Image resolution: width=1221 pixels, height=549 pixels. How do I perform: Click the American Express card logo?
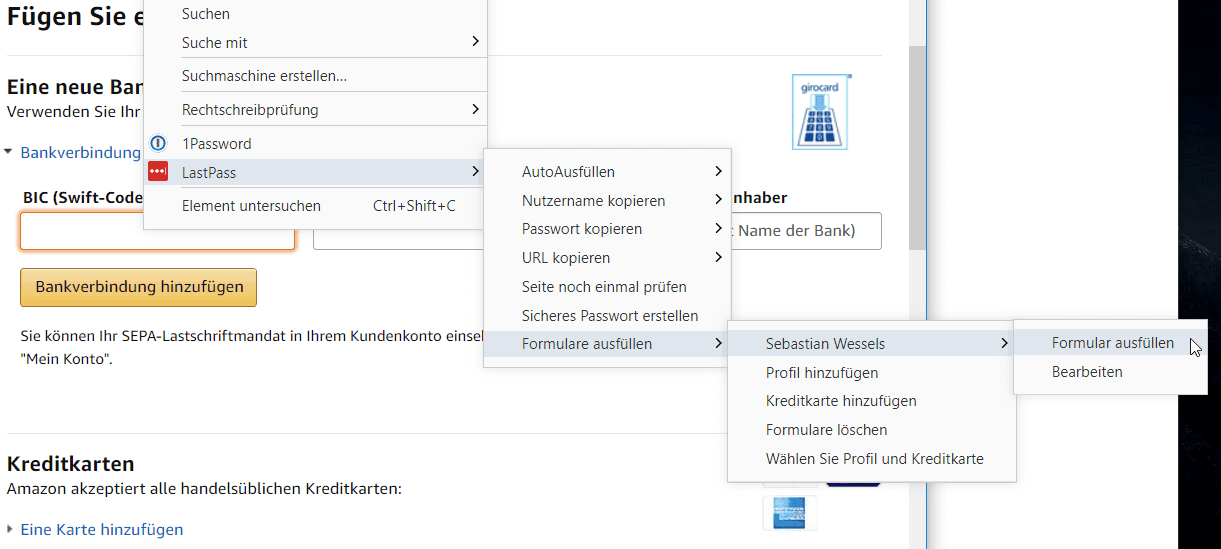(x=789, y=512)
